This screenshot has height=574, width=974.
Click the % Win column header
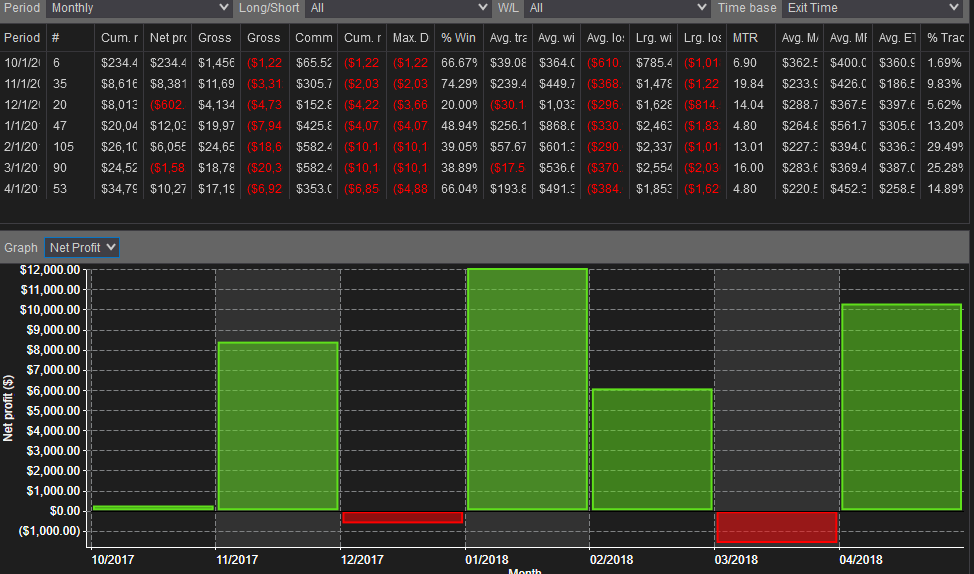458,38
